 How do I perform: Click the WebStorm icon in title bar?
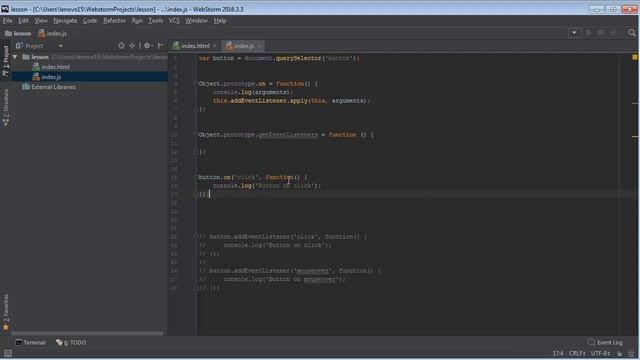pyautogui.click(x=5, y=9)
